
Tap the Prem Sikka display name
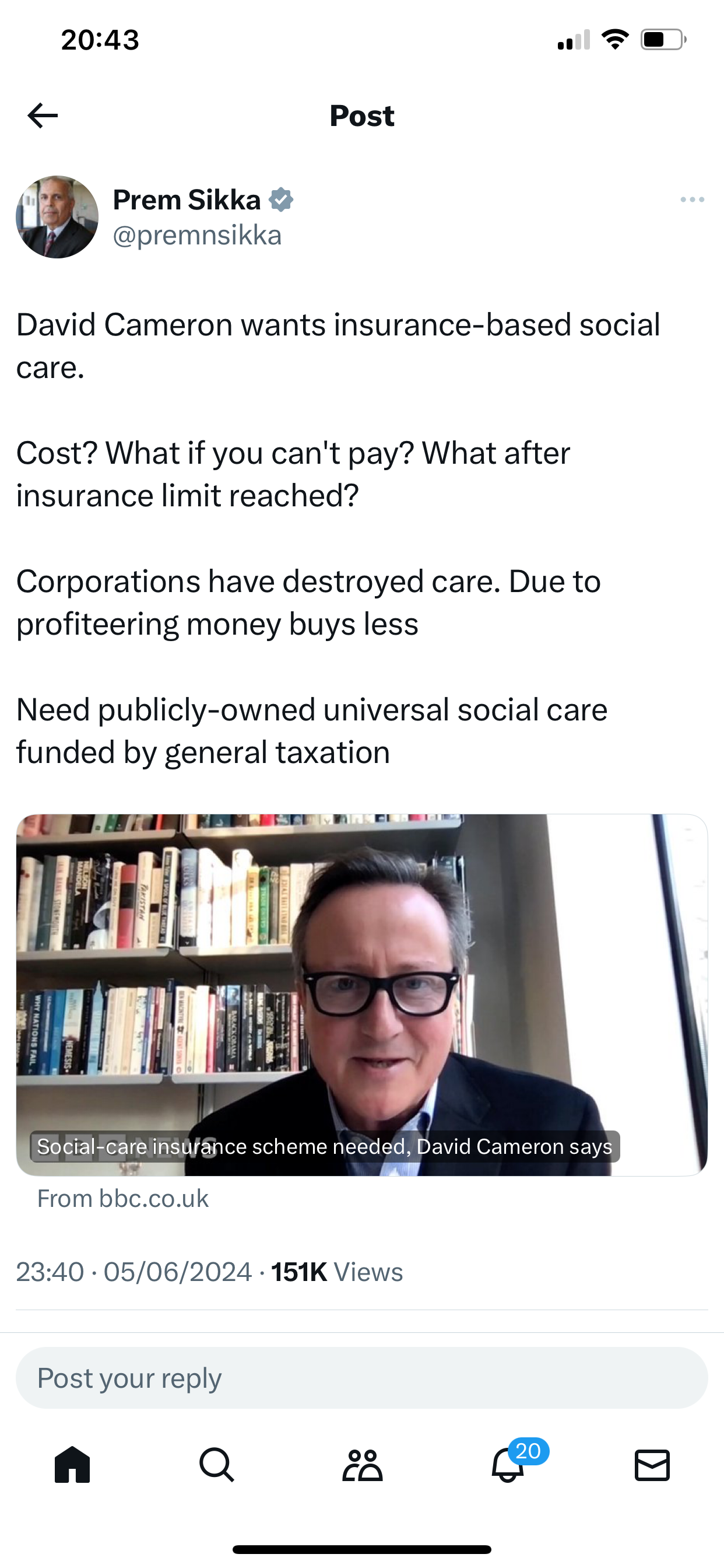187,199
